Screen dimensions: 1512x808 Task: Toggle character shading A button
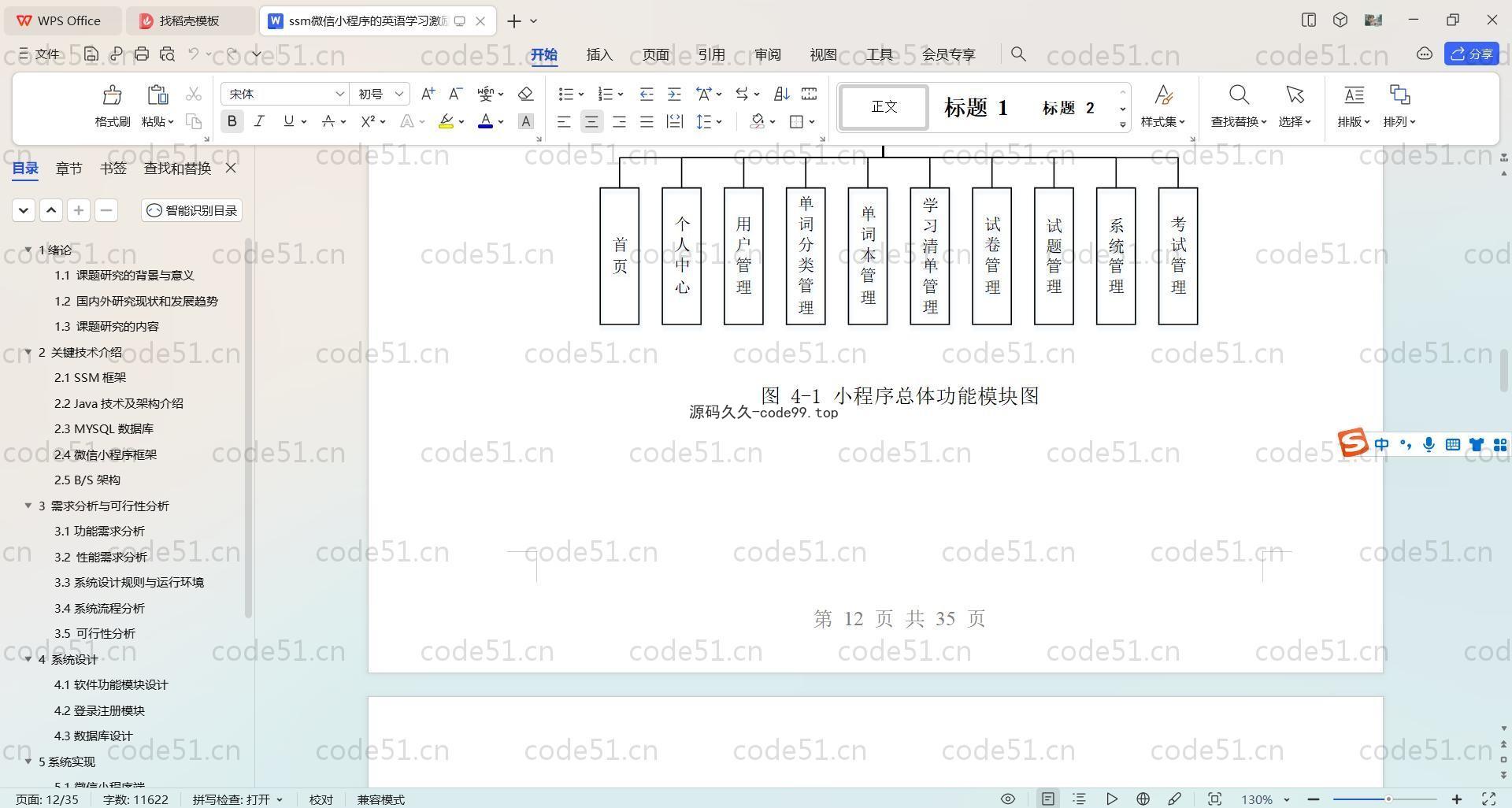pyautogui.click(x=526, y=121)
